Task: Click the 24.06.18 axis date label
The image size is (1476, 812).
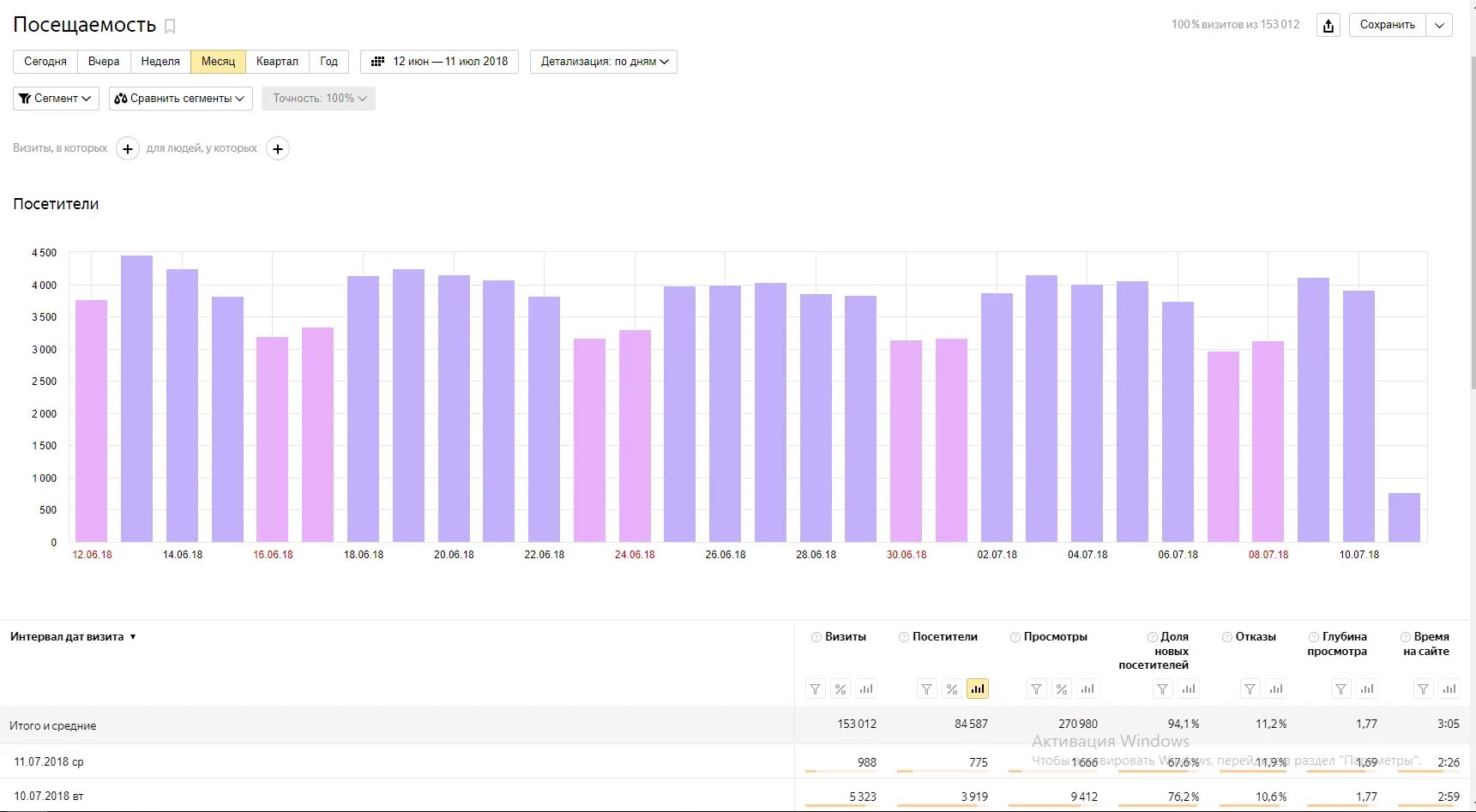Action: [x=635, y=555]
